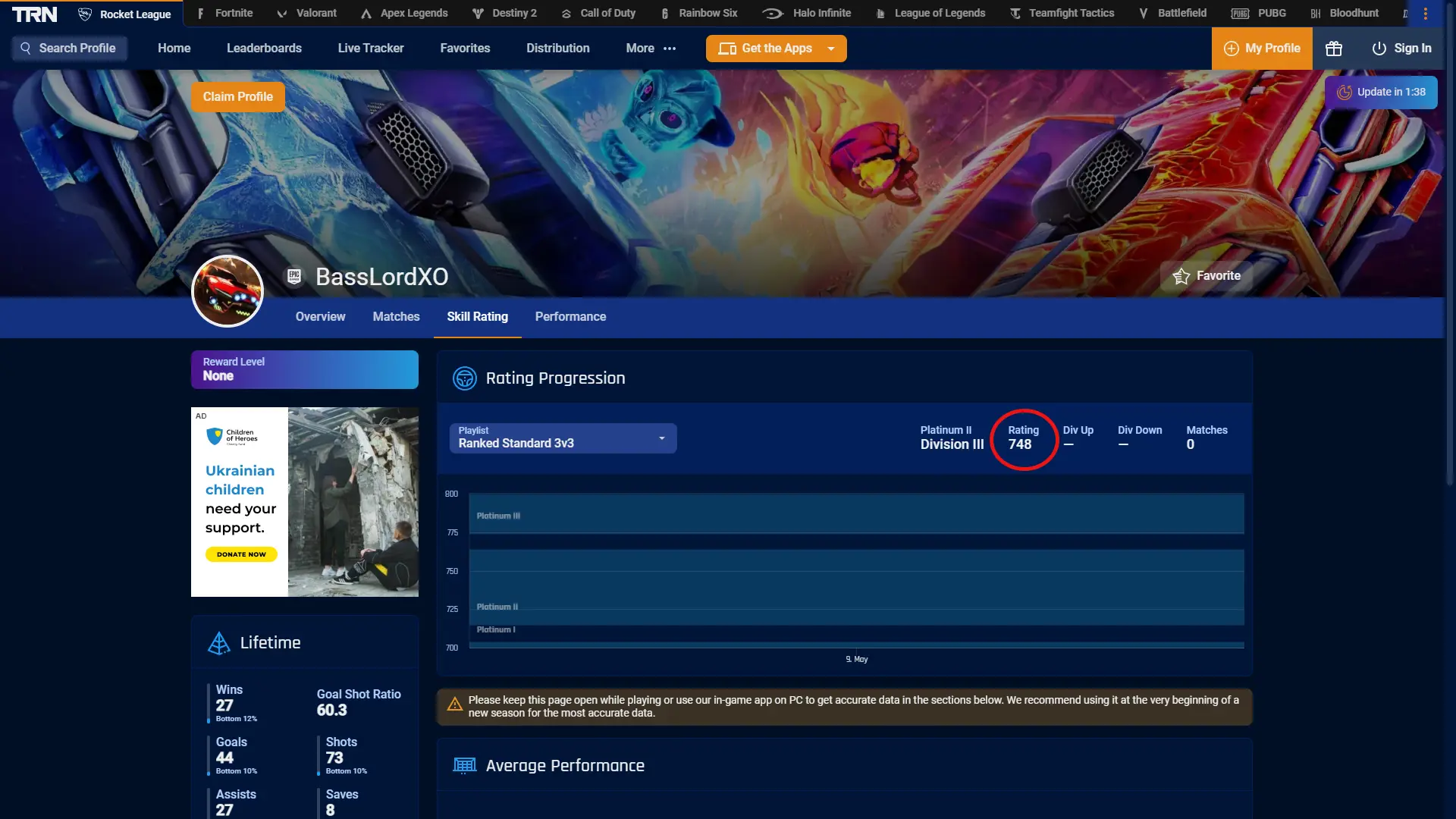Click the Performance tab
This screenshot has height=819, width=1456.
571,316
